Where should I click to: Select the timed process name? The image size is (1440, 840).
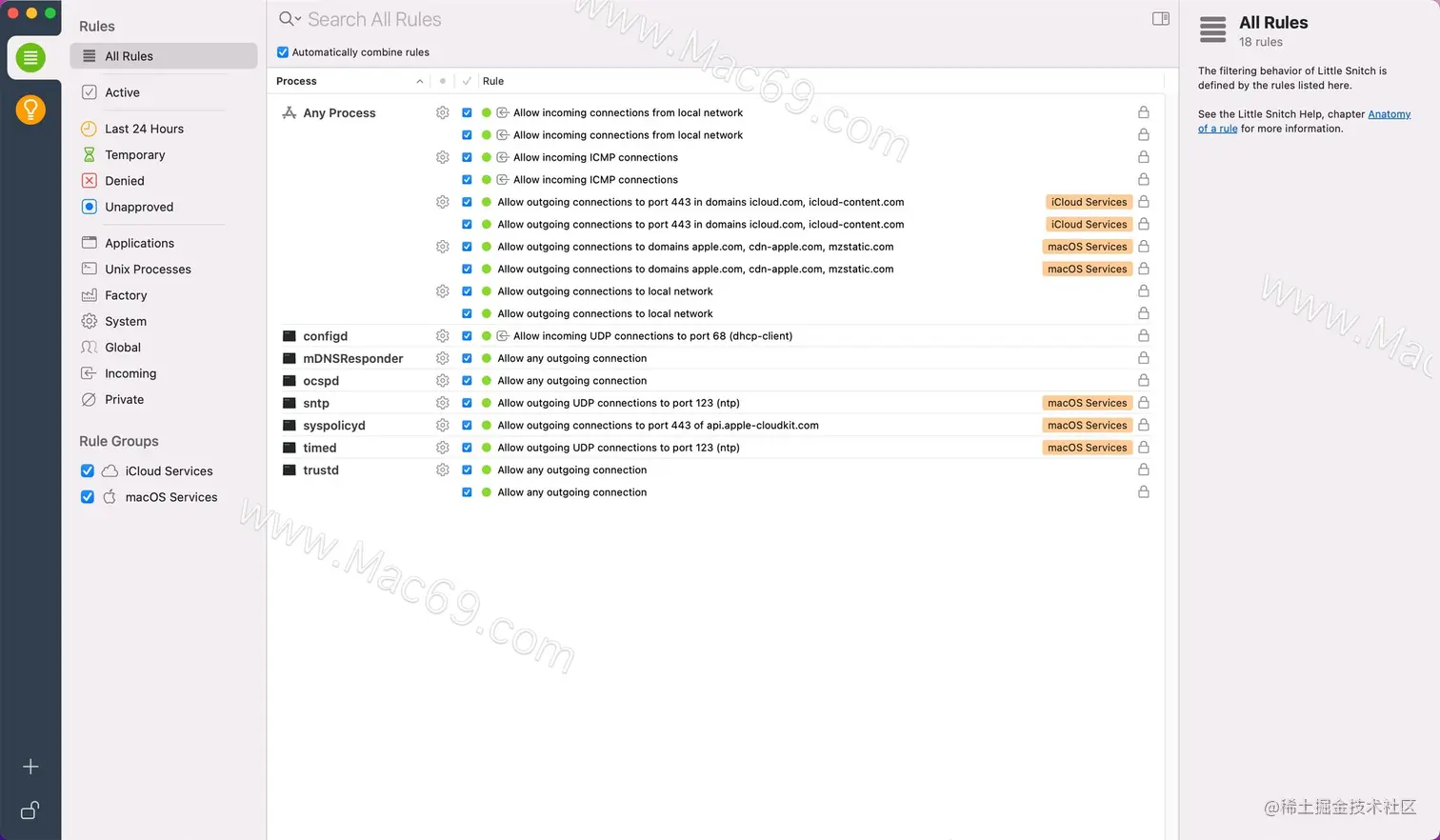(320, 448)
